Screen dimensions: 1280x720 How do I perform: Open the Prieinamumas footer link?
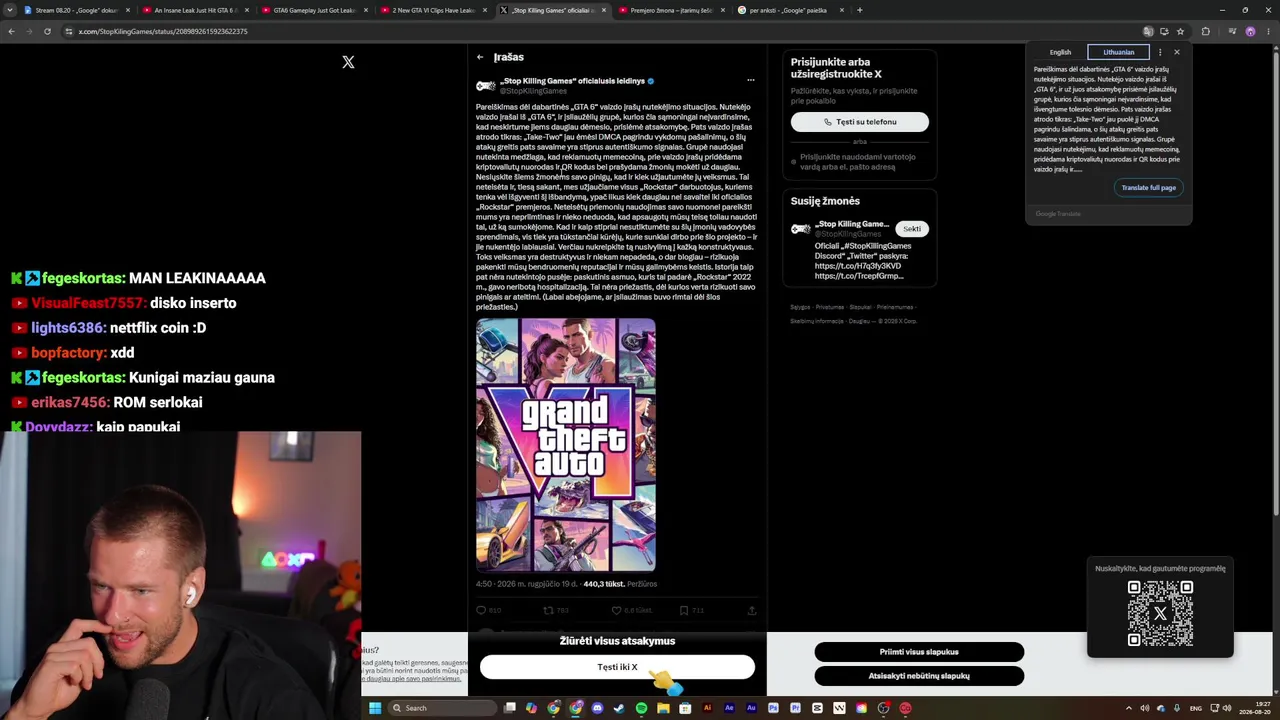895,307
